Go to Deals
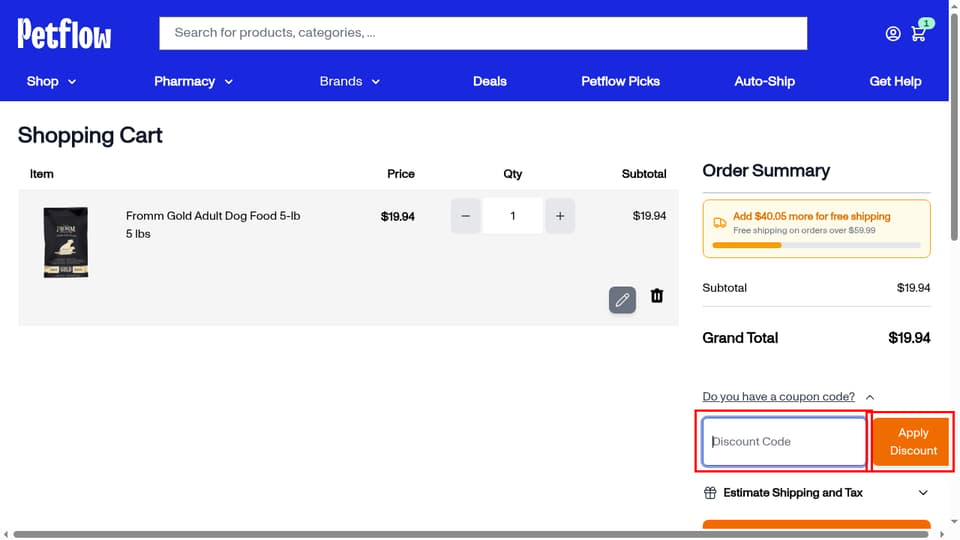 tap(490, 81)
